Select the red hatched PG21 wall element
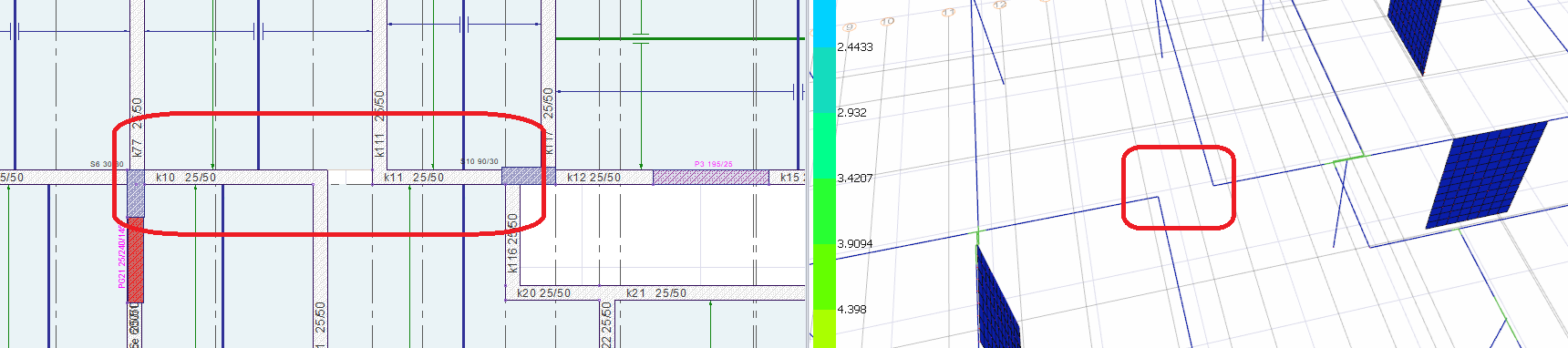The image size is (1568, 348). click(135, 260)
